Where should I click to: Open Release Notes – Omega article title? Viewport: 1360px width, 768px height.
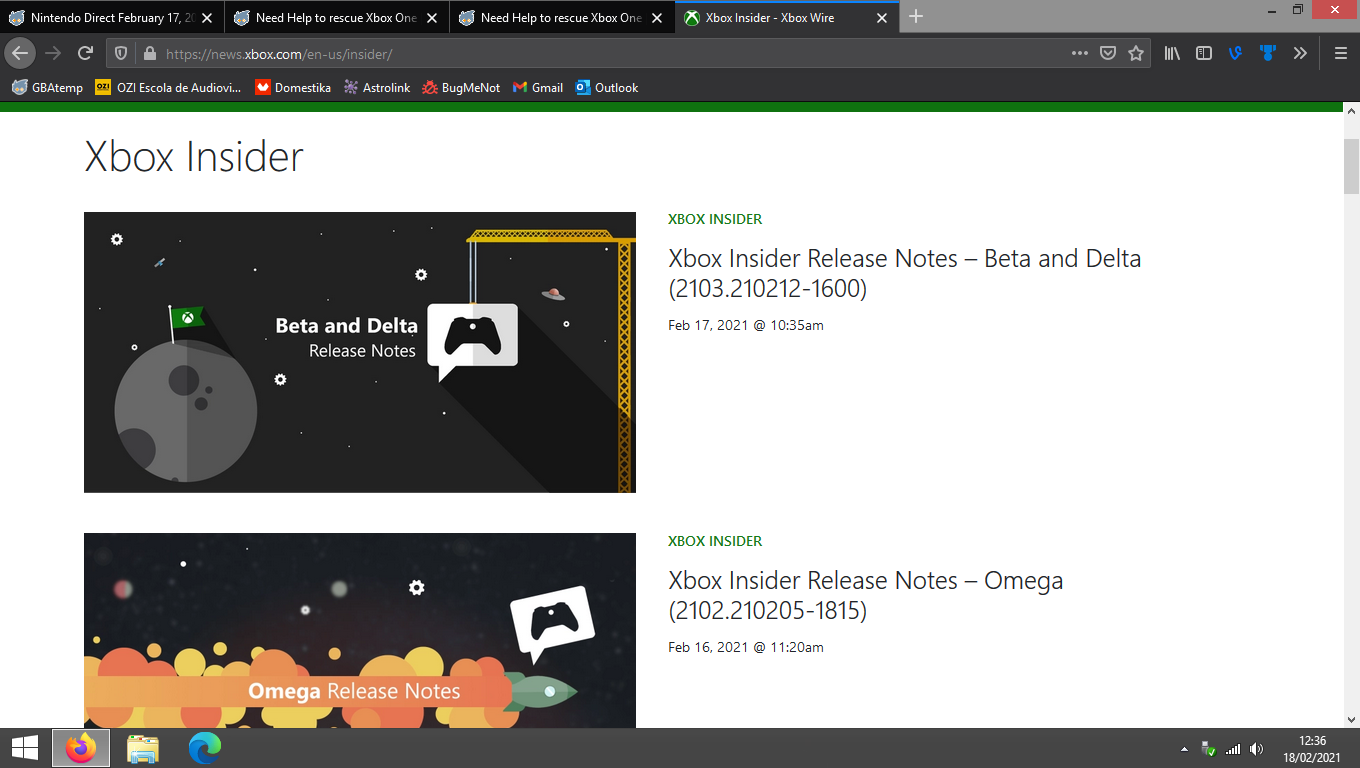point(866,595)
